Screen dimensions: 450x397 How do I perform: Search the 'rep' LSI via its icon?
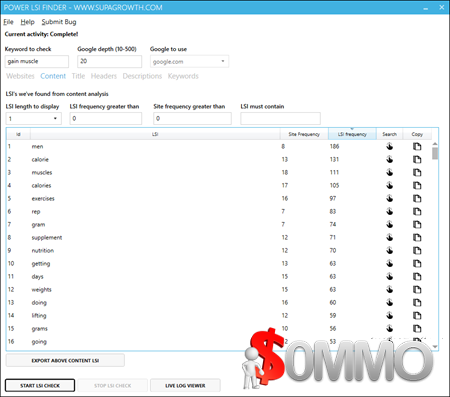click(389, 211)
